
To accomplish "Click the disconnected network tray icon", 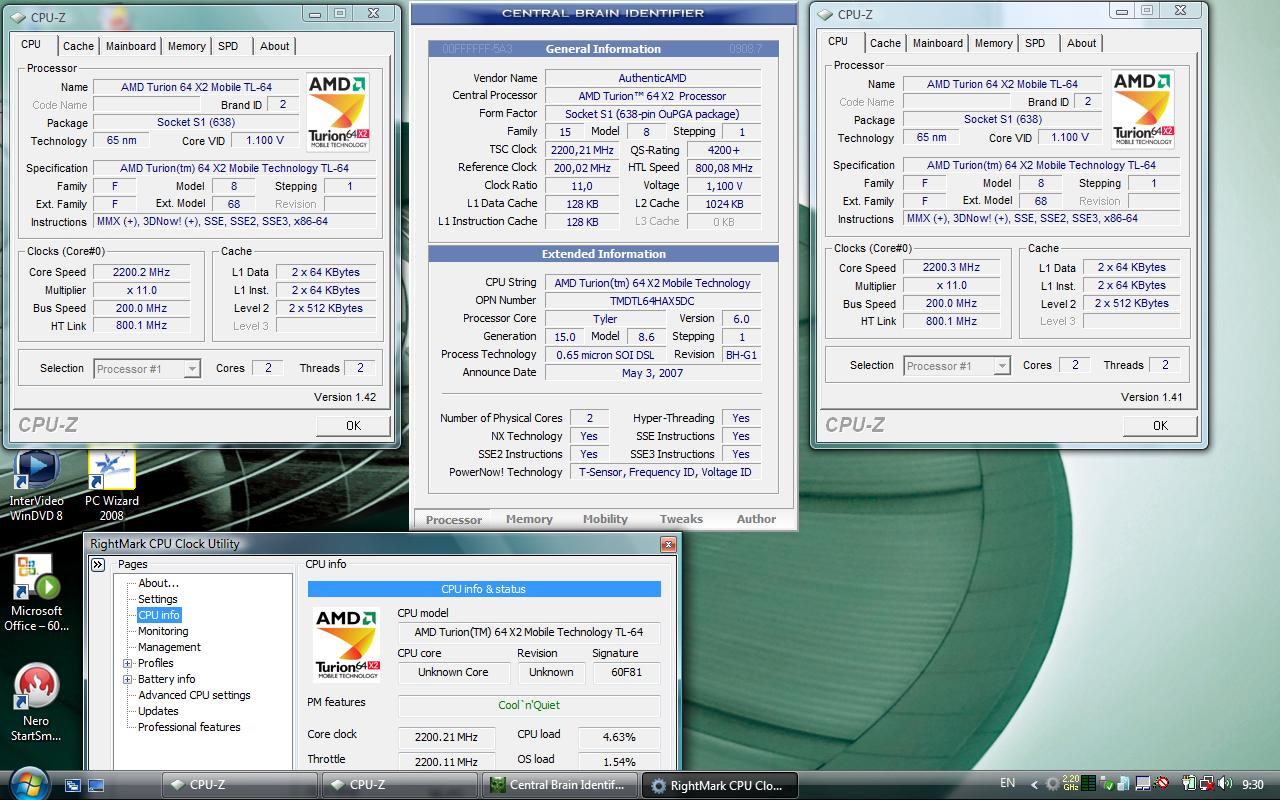I will (x=1207, y=784).
